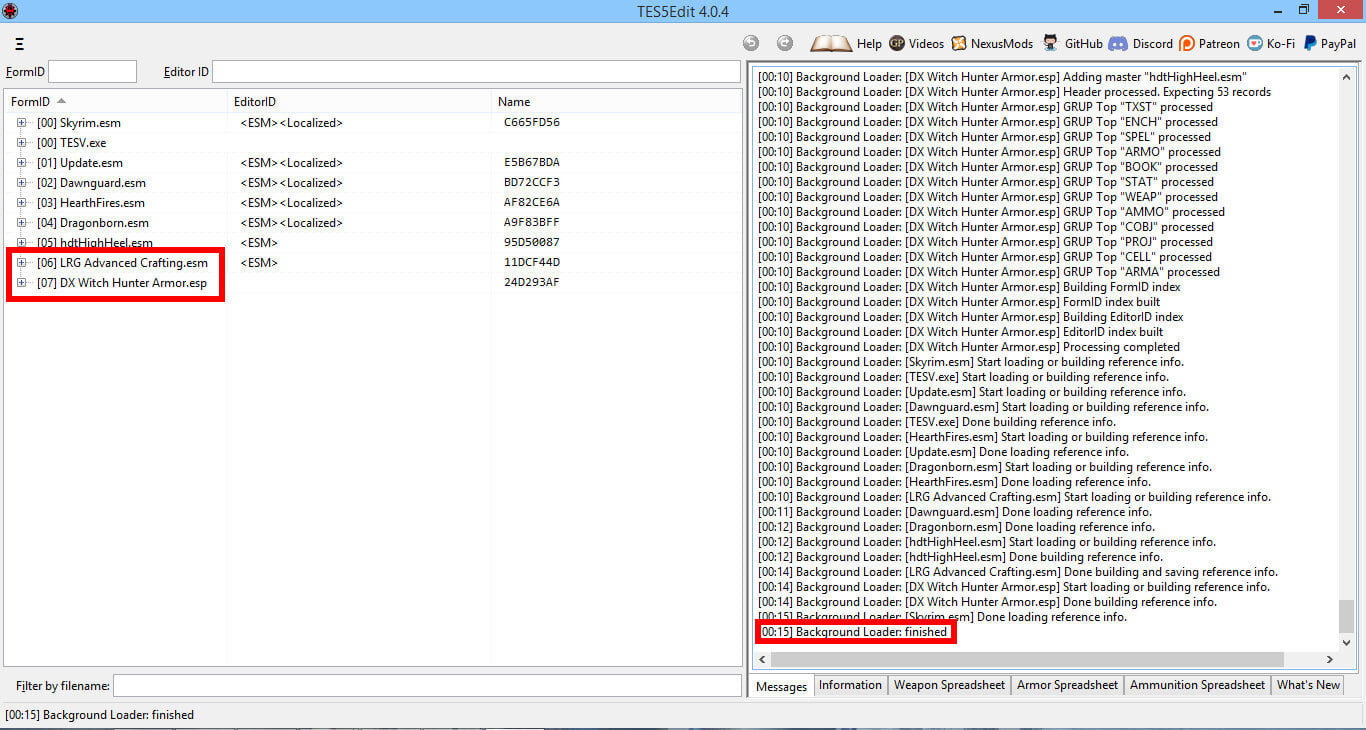Screen dimensions: 1366x730
Task: Open the Ammunition Spreadsheet tab
Action: (x=1197, y=685)
